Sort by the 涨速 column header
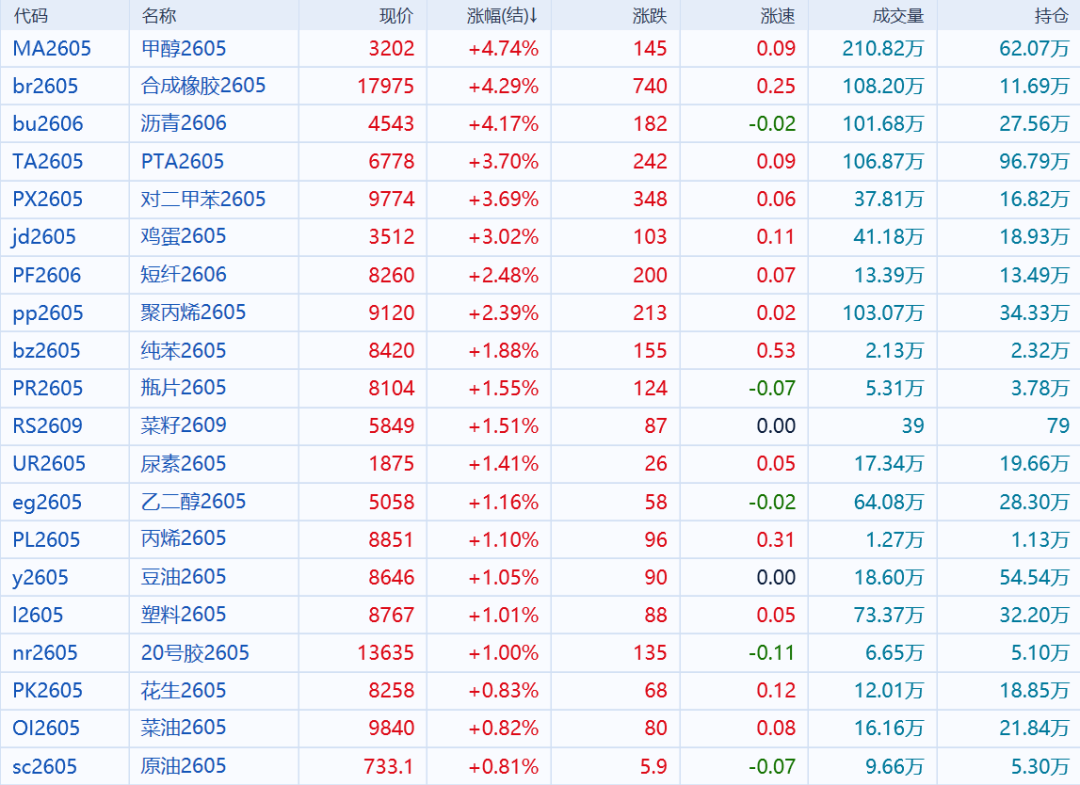 777,15
